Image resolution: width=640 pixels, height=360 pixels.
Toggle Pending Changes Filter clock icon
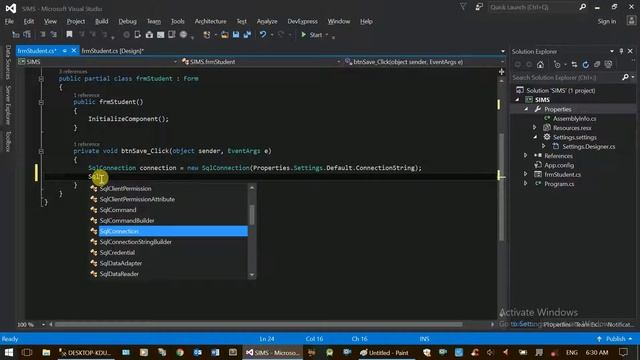pos(557,64)
